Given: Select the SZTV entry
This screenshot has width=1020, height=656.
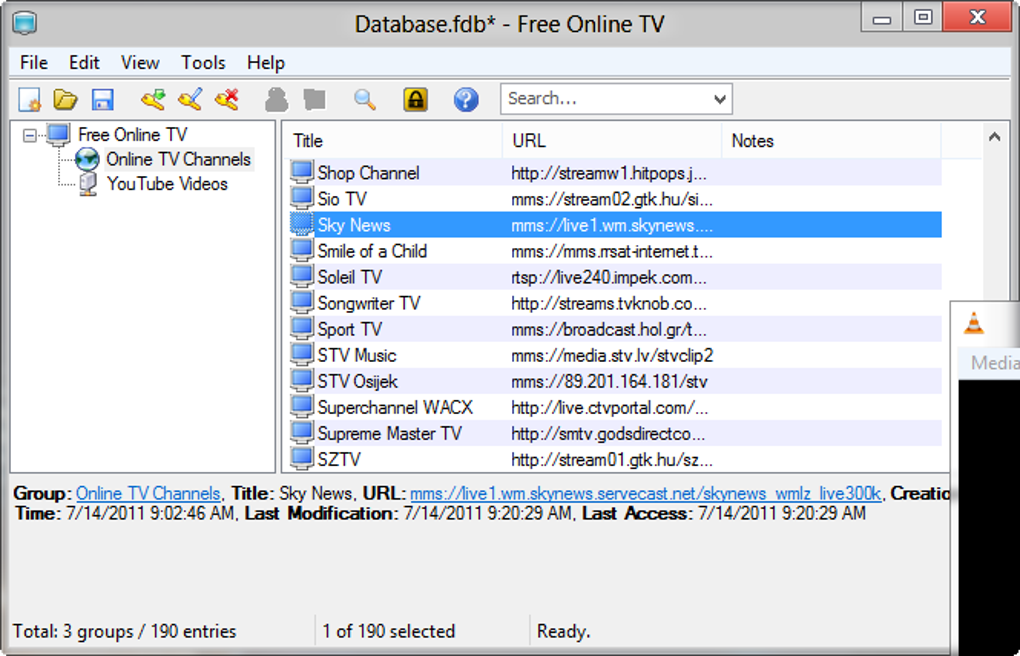Looking at the screenshot, I should [615, 459].
